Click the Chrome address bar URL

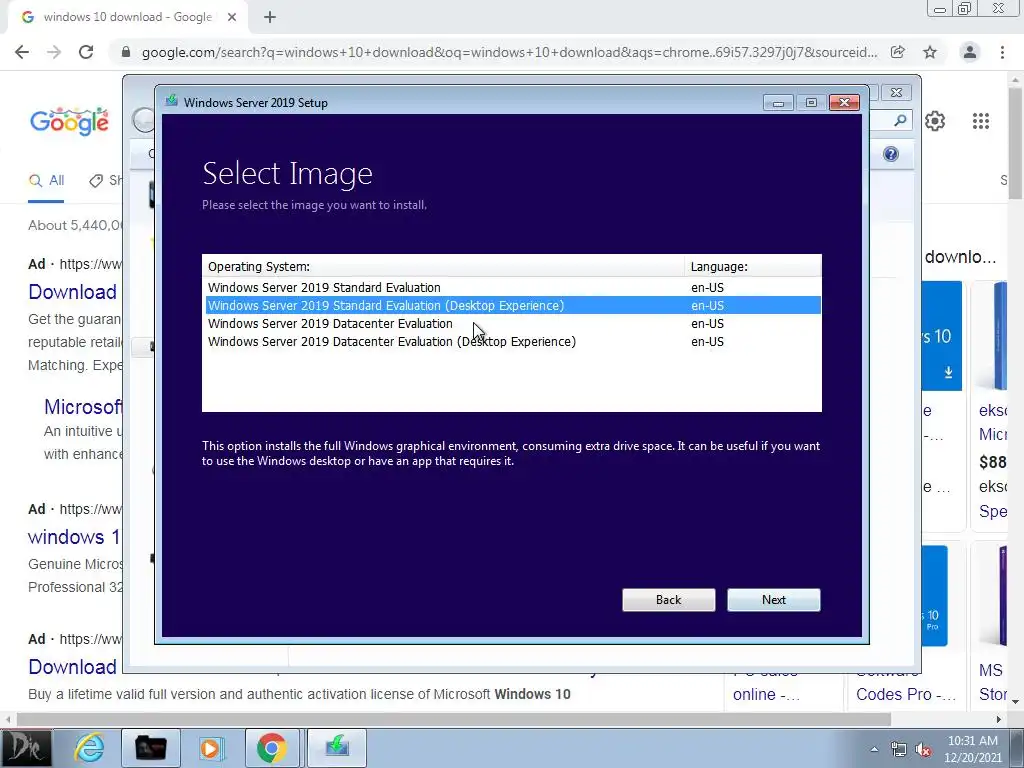(509, 52)
